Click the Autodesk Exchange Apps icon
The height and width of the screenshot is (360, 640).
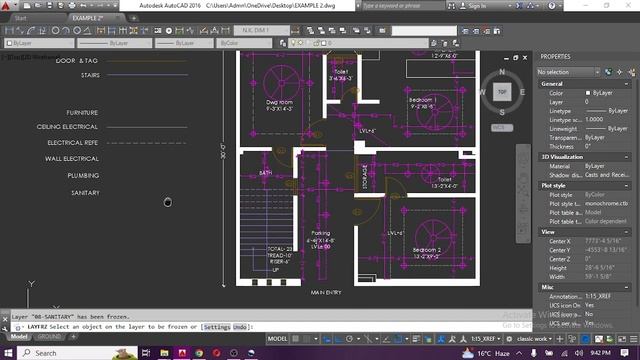[x=519, y=6]
